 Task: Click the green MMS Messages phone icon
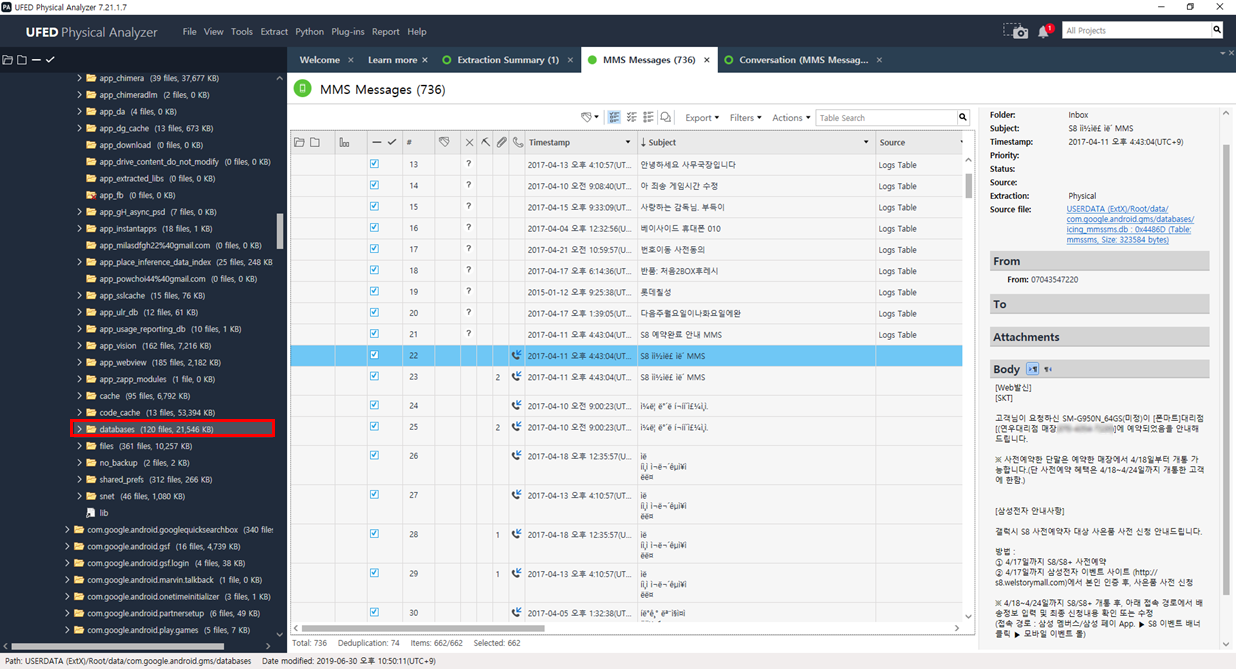(302, 89)
